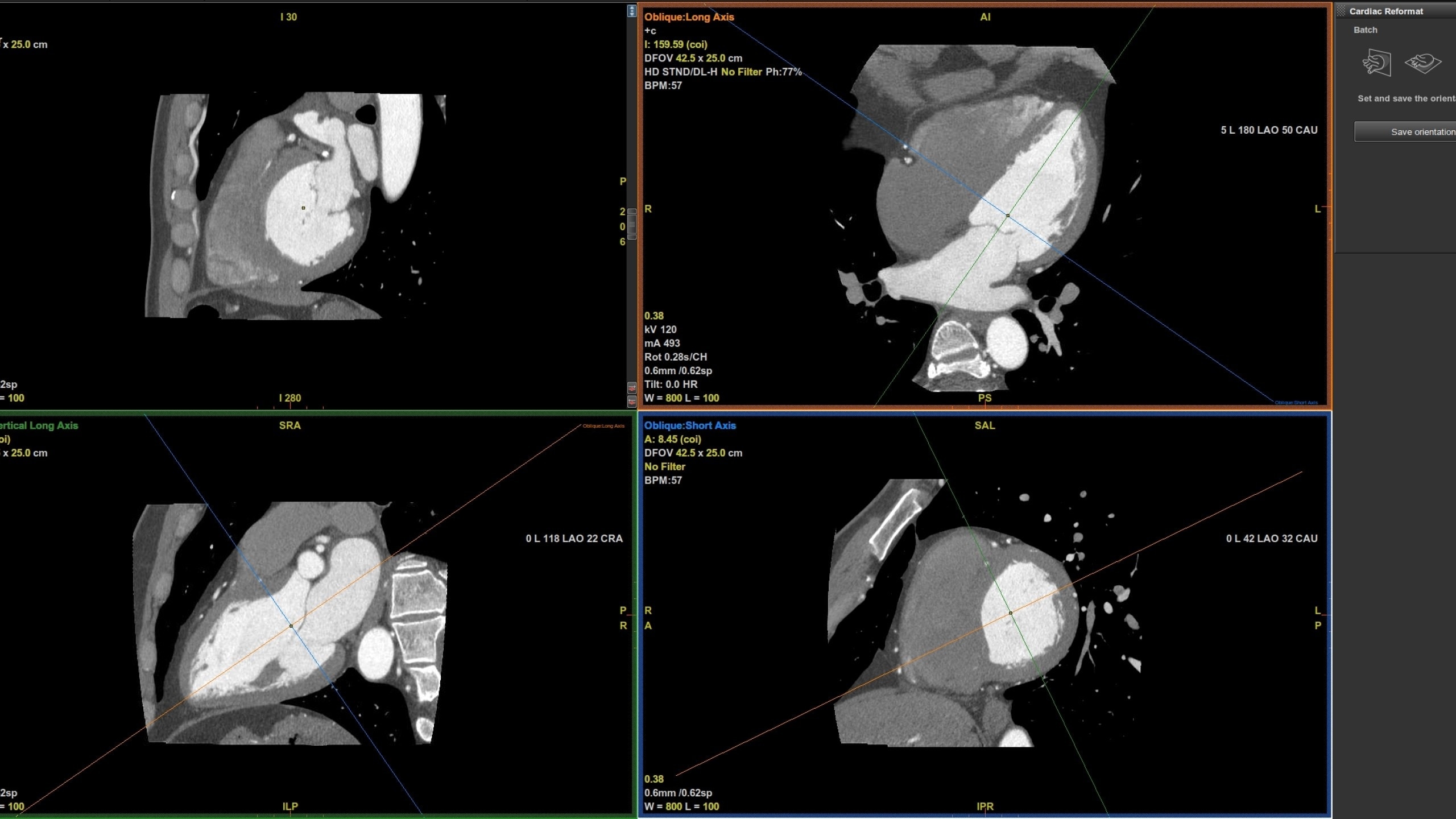Screen dimensions: 1456x819
Task: Click W = 800 L = 100 in long axis view
Action: click(681, 398)
